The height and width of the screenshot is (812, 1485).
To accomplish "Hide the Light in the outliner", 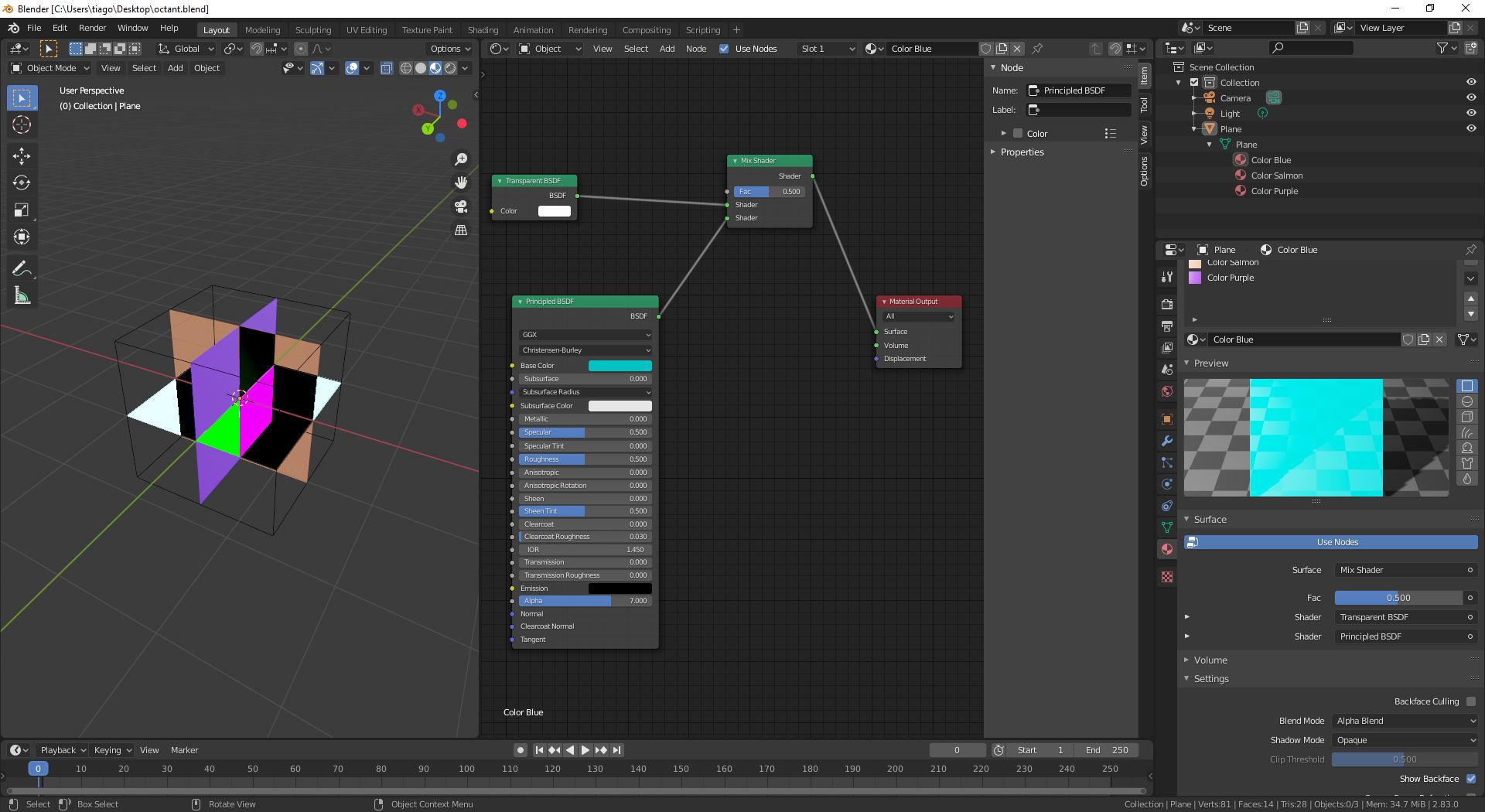I will pos(1471,114).
